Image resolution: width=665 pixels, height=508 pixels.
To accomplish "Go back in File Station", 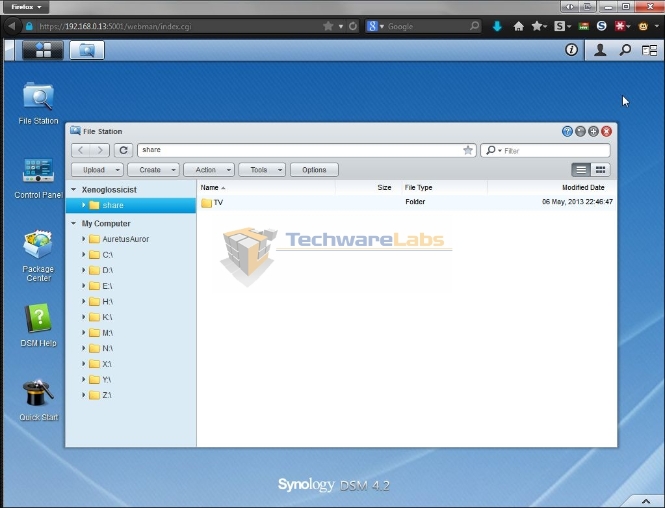I will [x=81, y=150].
